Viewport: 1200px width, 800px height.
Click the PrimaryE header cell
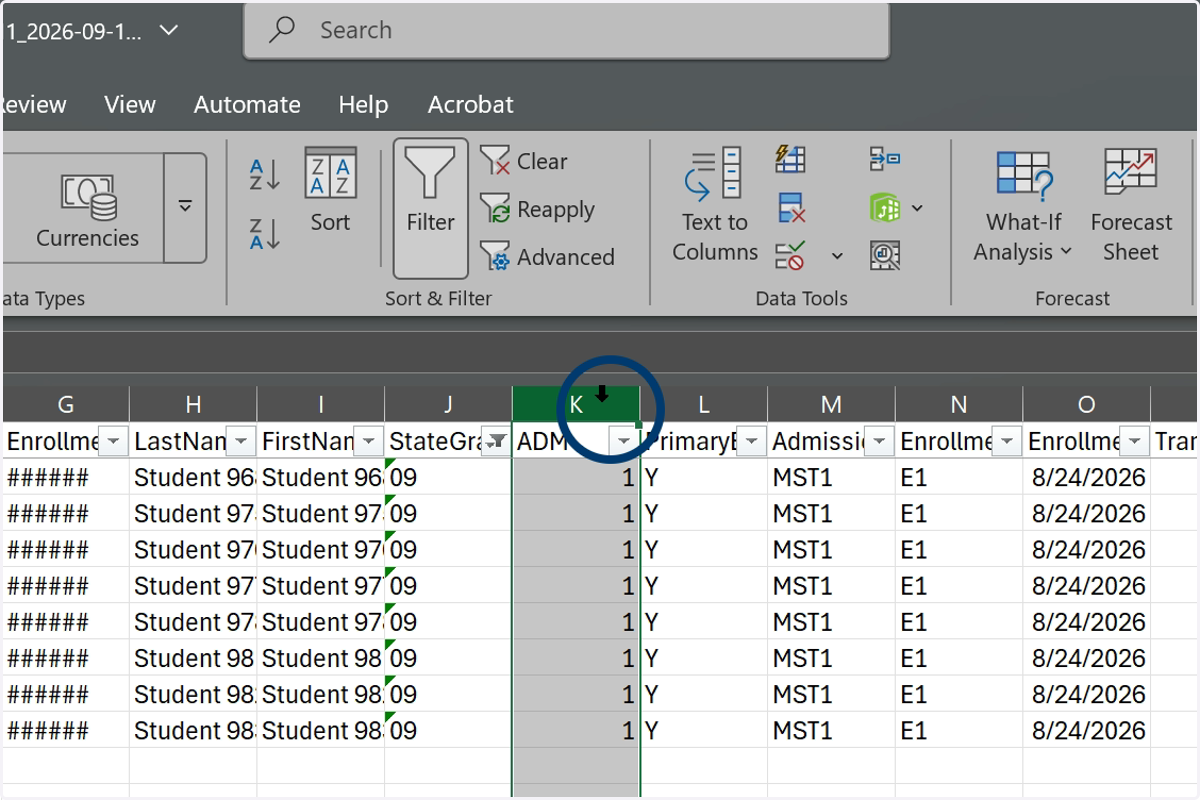704,441
